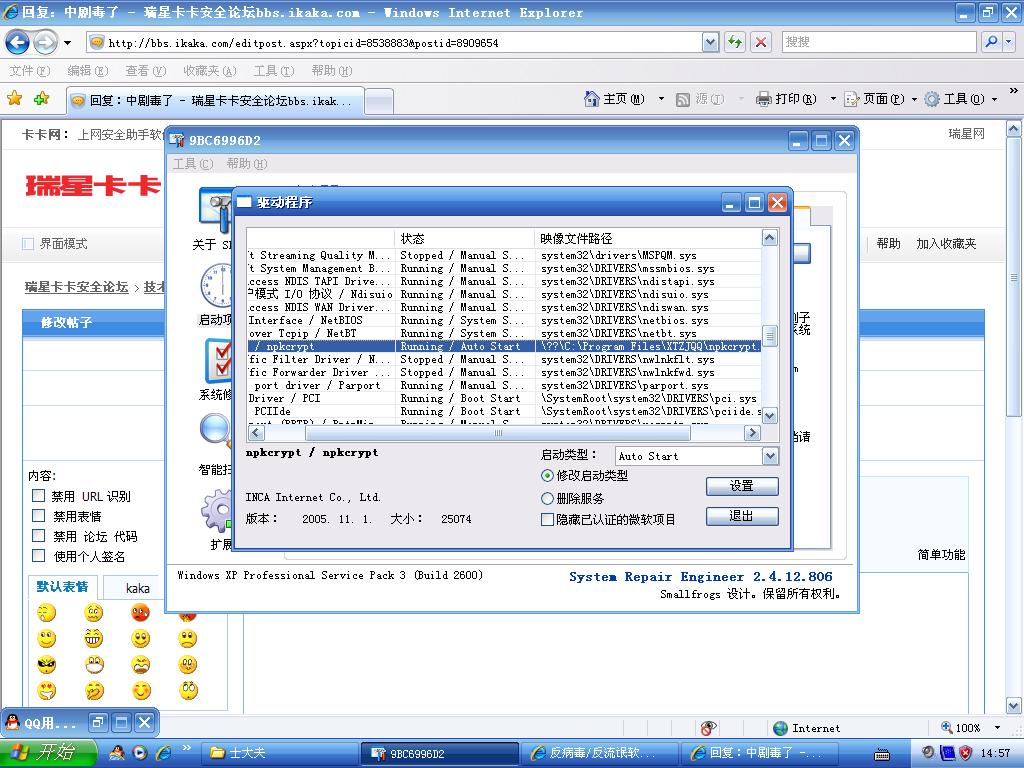
Task: Refresh the page with the green arrows icon
Action: (x=735, y=42)
